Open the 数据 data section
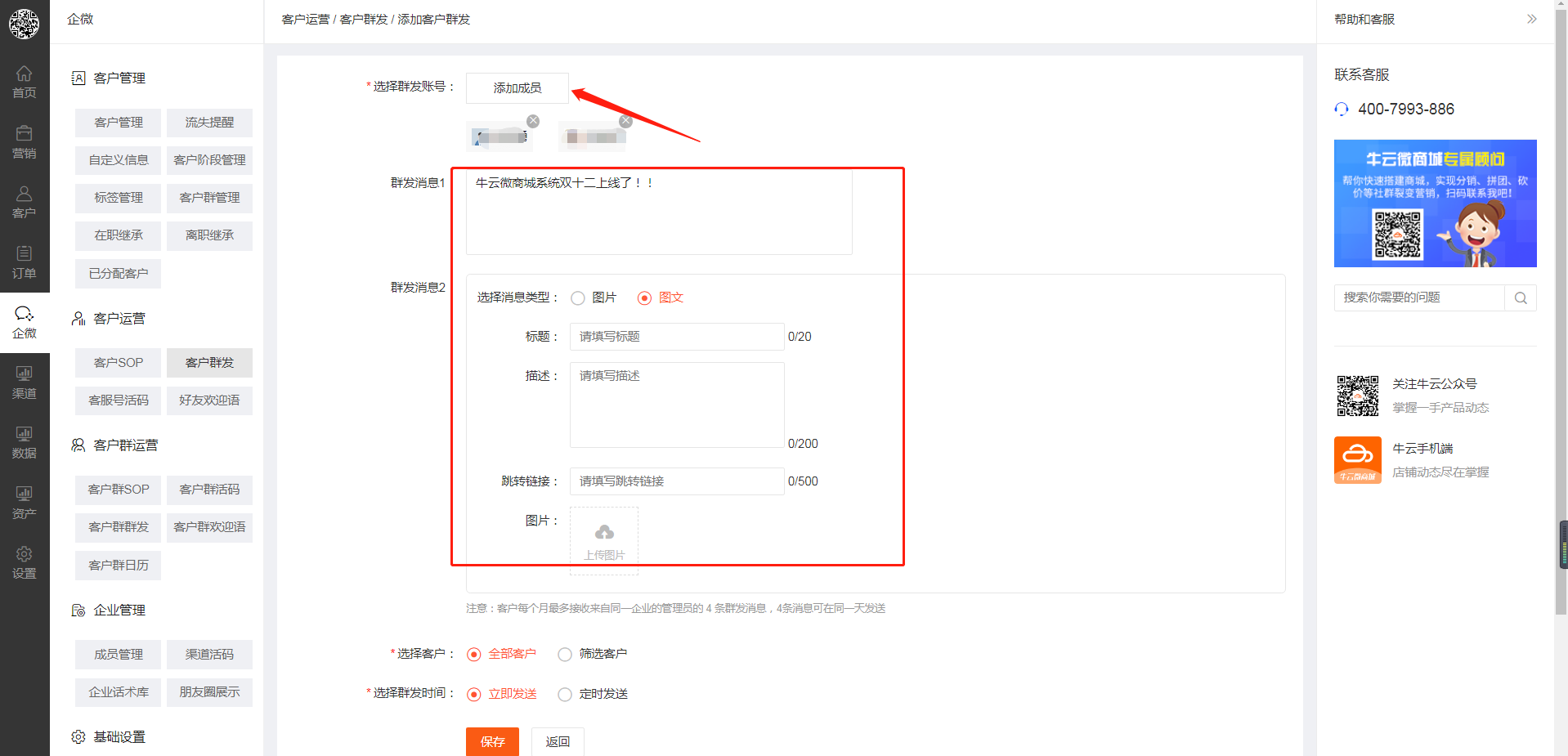Screen dimensions: 1568x756 (25, 442)
